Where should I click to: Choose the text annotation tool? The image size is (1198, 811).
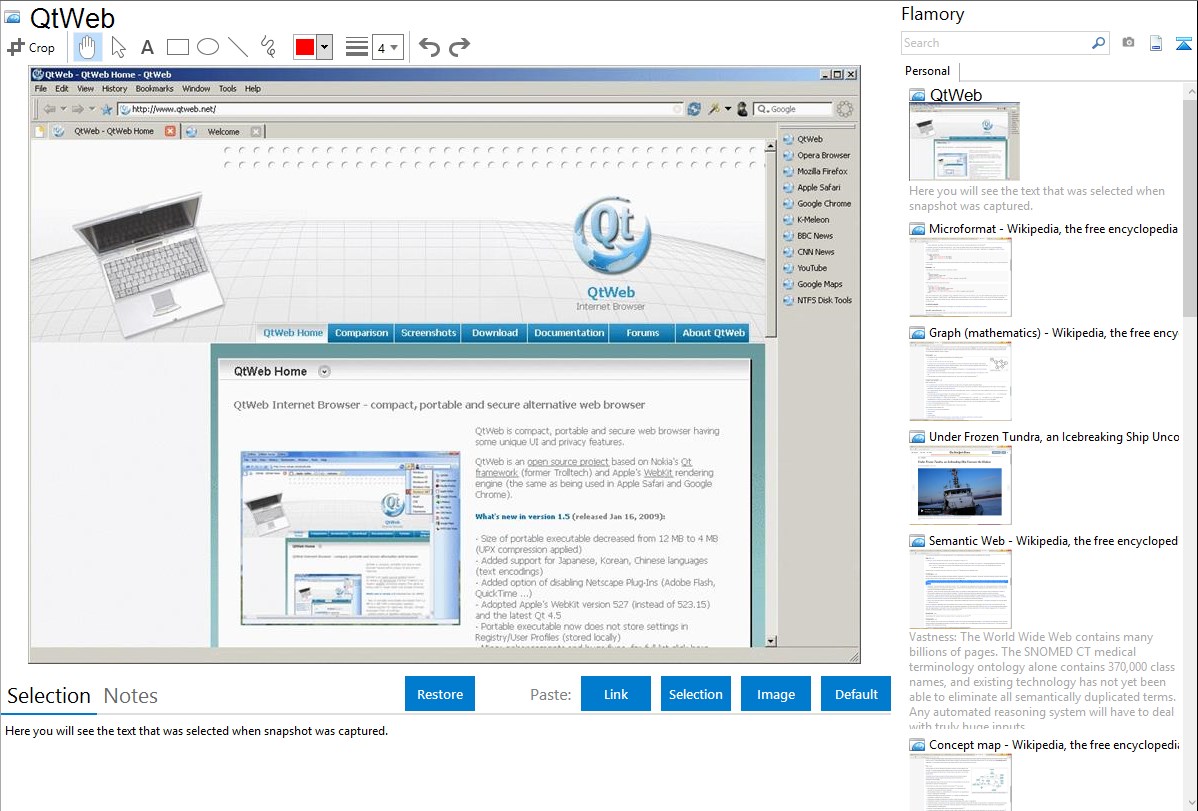pyautogui.click(x=147, y=47)
